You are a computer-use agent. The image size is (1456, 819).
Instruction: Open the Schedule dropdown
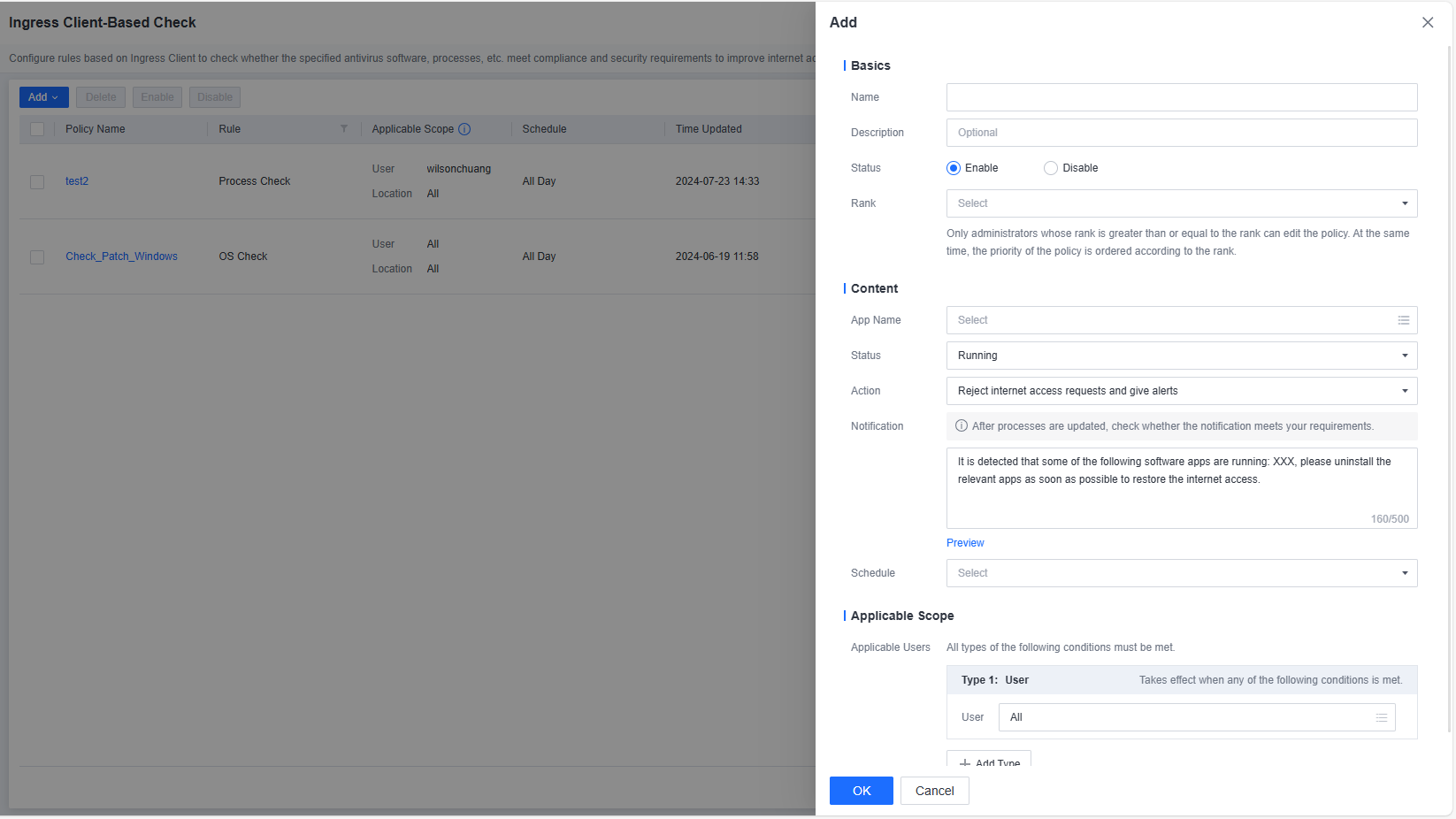[x=1182, y=573]
